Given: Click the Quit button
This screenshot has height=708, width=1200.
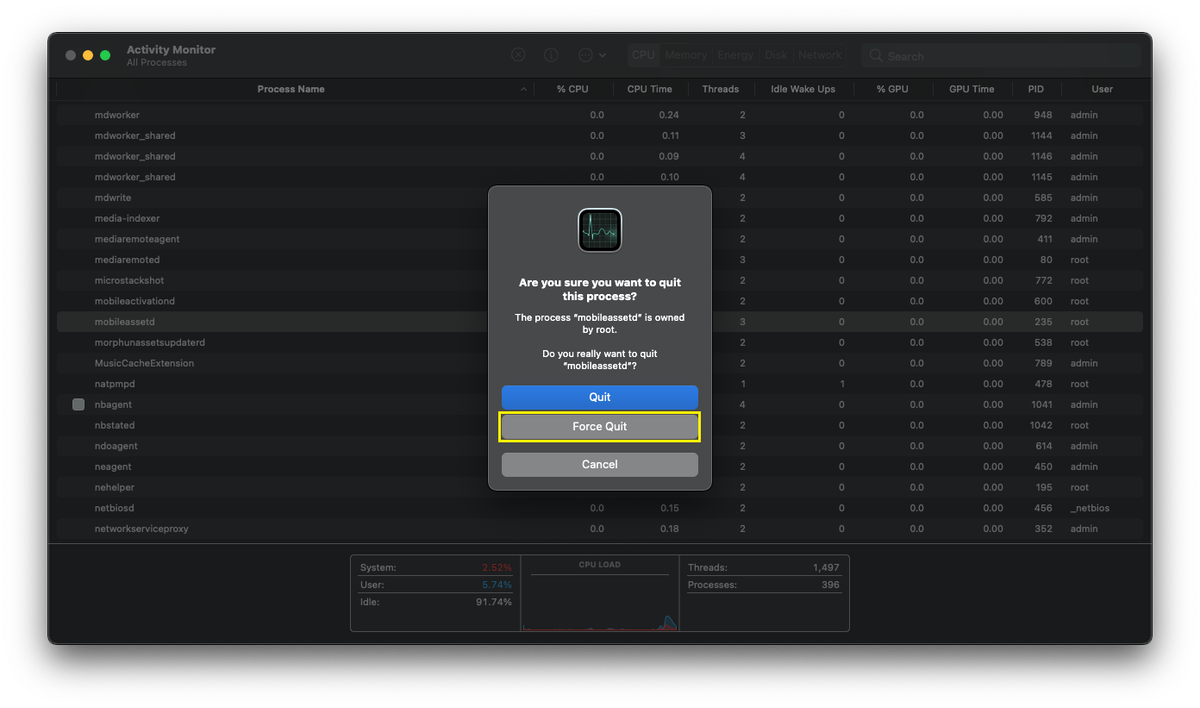Looking at the screenshot, I should coord(599,397).
